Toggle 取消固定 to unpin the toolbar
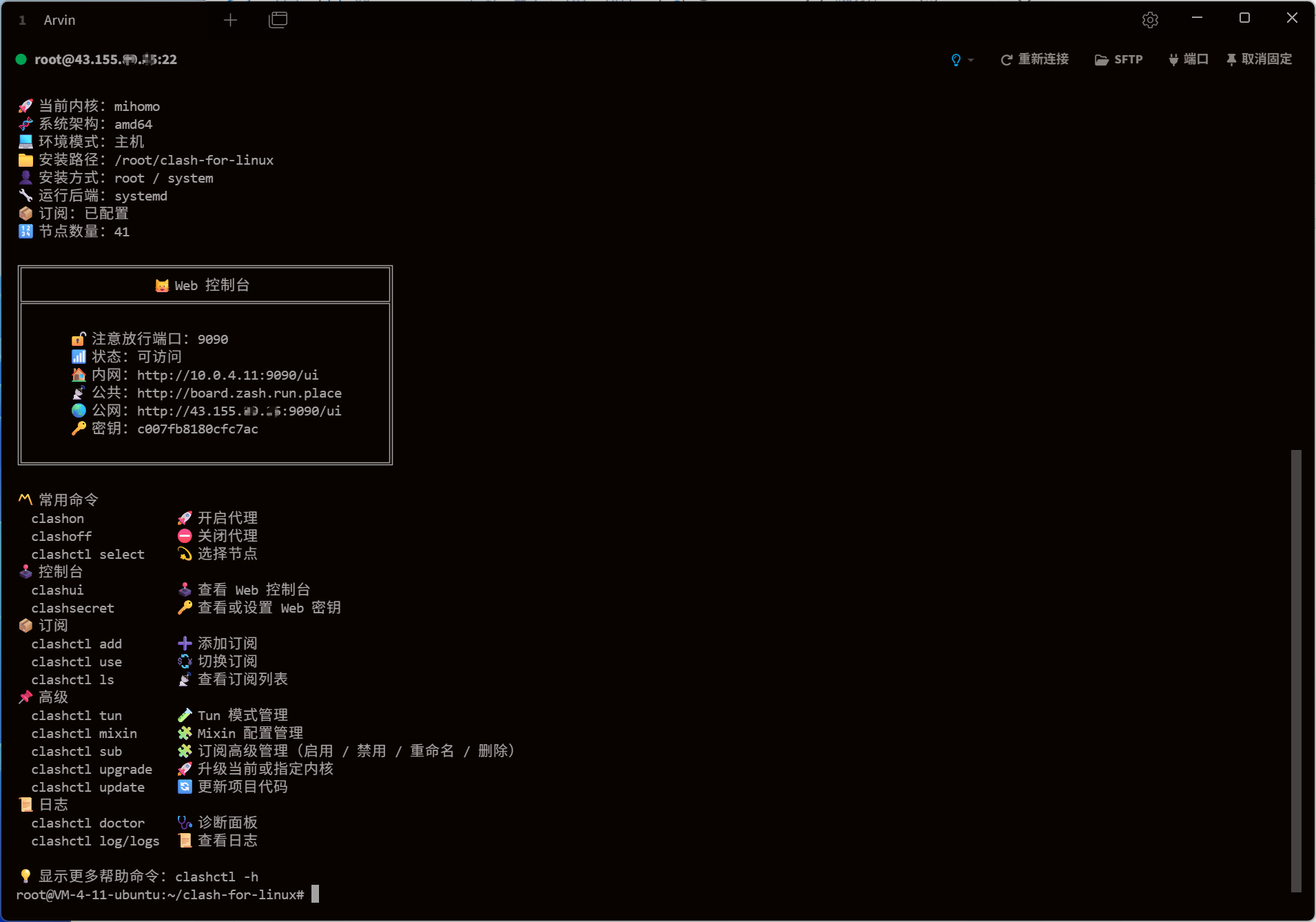The height and width of the screenshot is (922, 1316). point(1259,59)
